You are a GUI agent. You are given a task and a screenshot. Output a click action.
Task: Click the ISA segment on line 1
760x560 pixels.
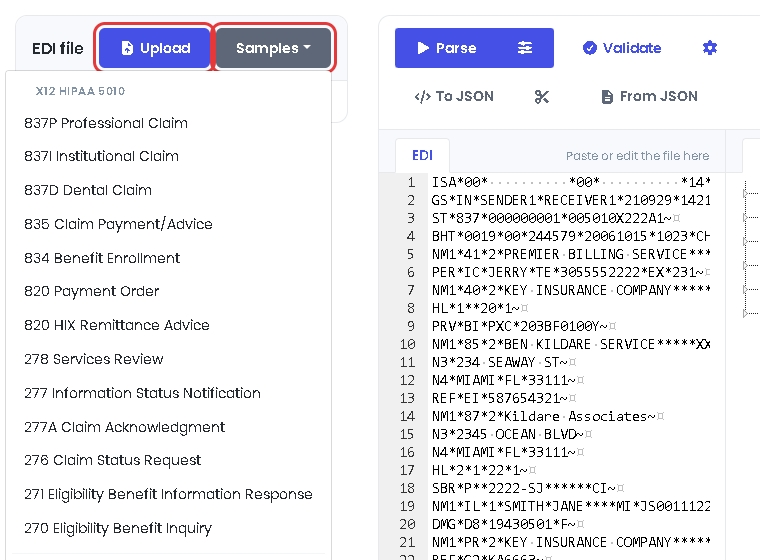tap(570, 182)
